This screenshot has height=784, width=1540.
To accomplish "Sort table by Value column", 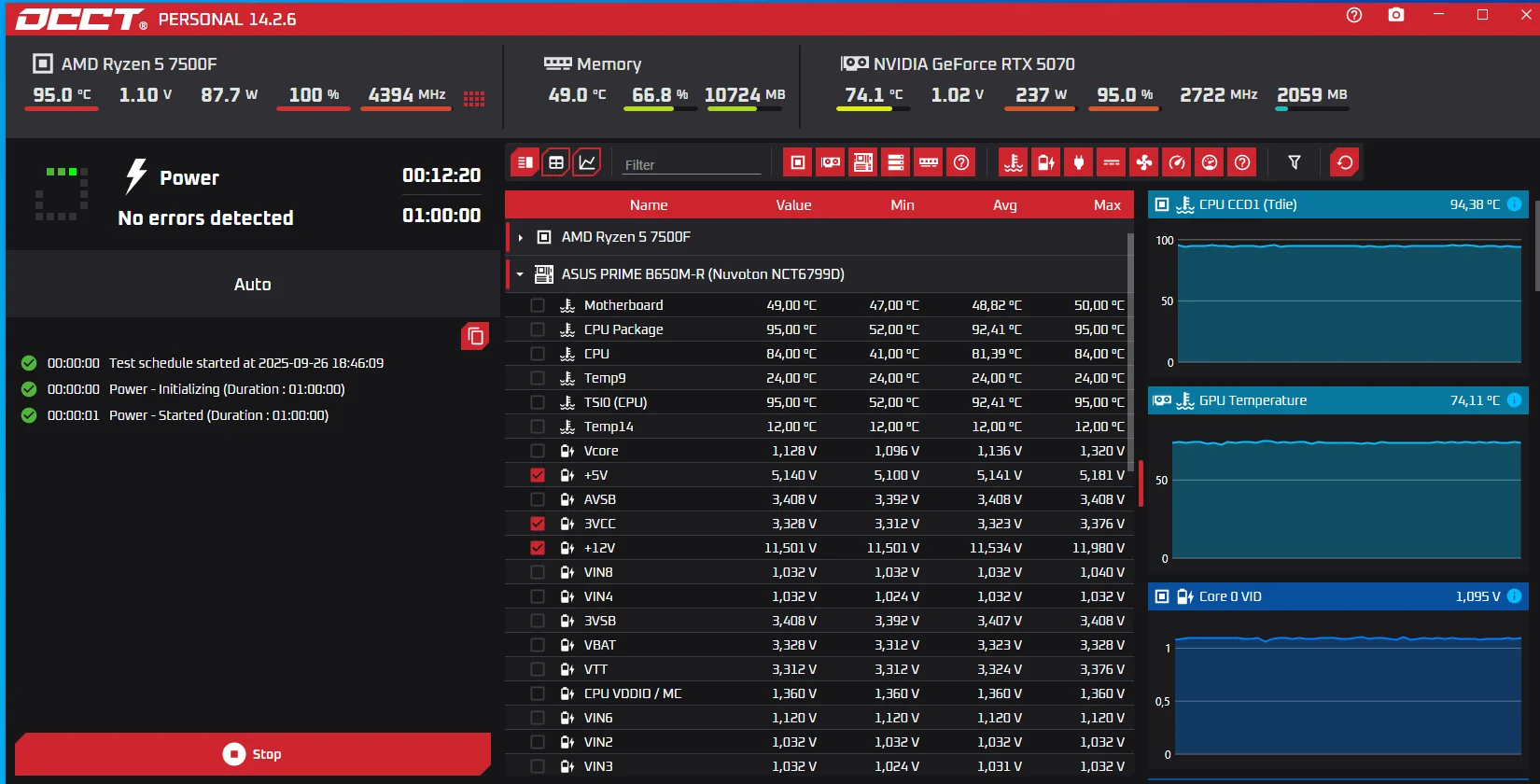I will click(793, 205).
